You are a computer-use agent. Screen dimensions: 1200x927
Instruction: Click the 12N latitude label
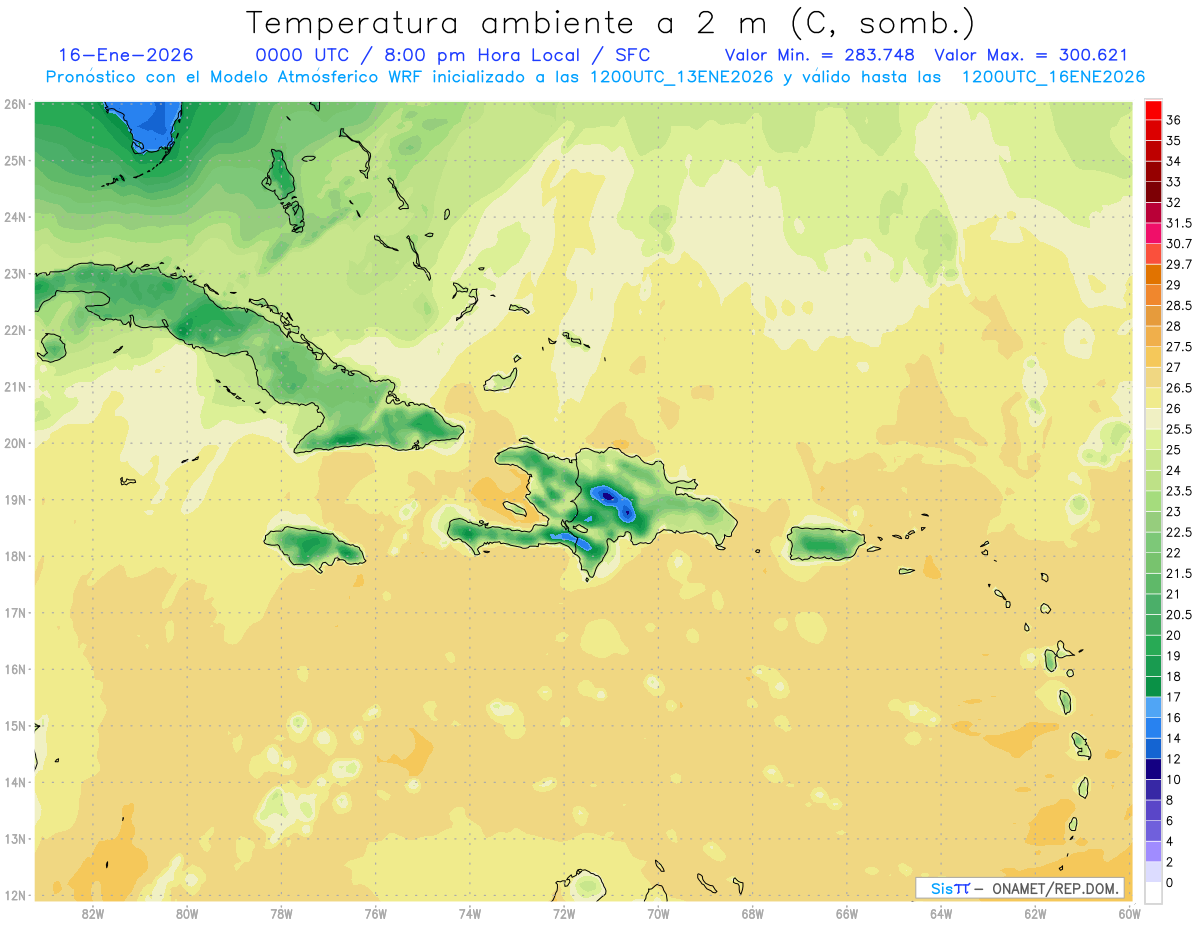pos(14,895)
